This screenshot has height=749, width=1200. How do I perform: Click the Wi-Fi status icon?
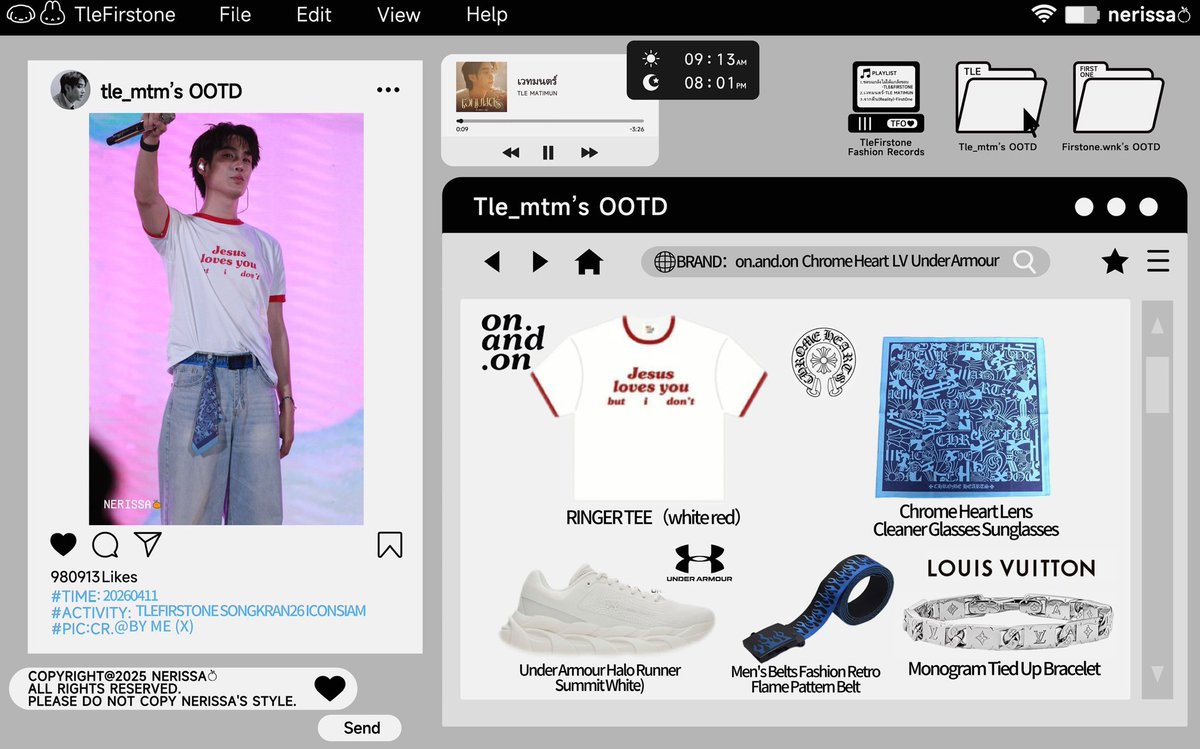point(1045,14)
